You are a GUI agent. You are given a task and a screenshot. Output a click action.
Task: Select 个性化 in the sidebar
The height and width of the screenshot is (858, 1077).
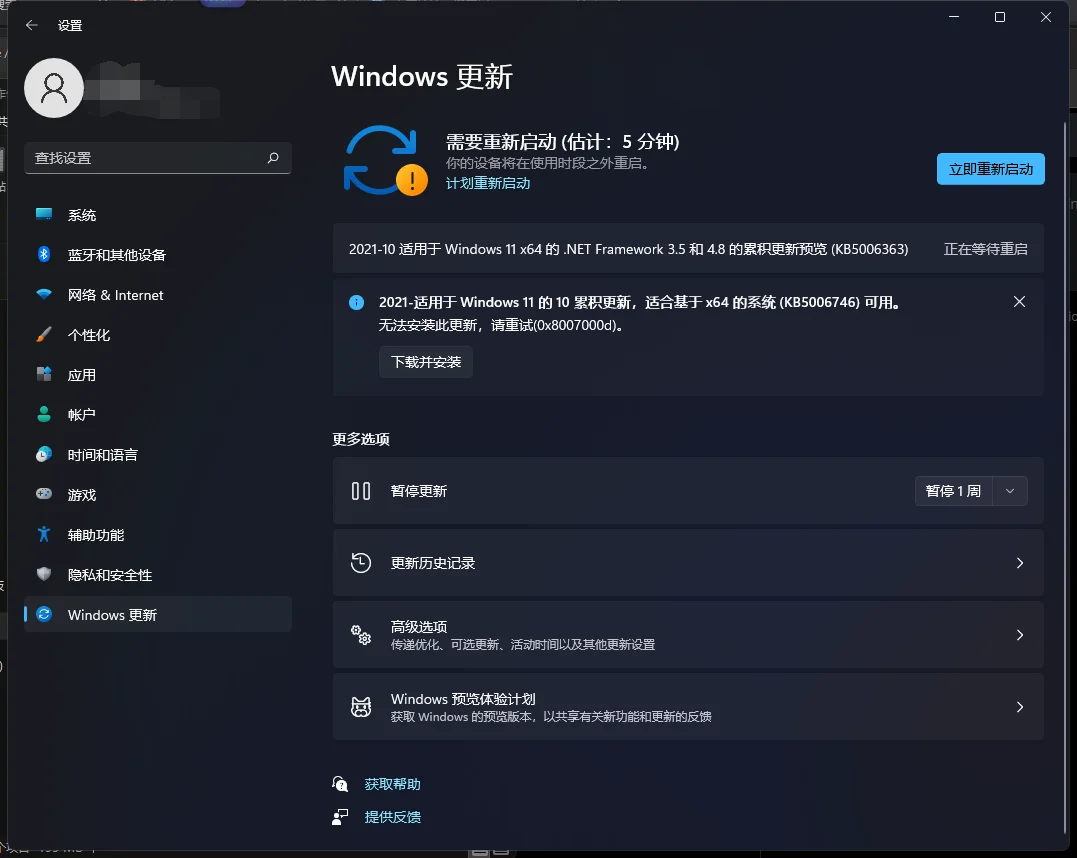(158, 335)
